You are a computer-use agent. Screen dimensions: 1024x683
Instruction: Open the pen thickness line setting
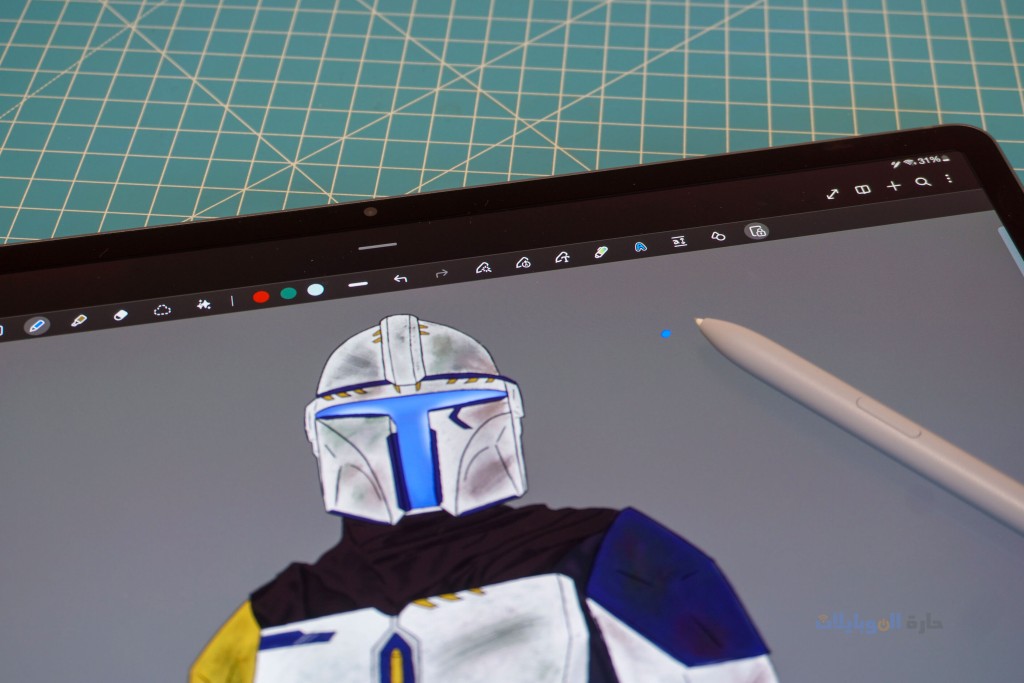(x=358, y=285)
